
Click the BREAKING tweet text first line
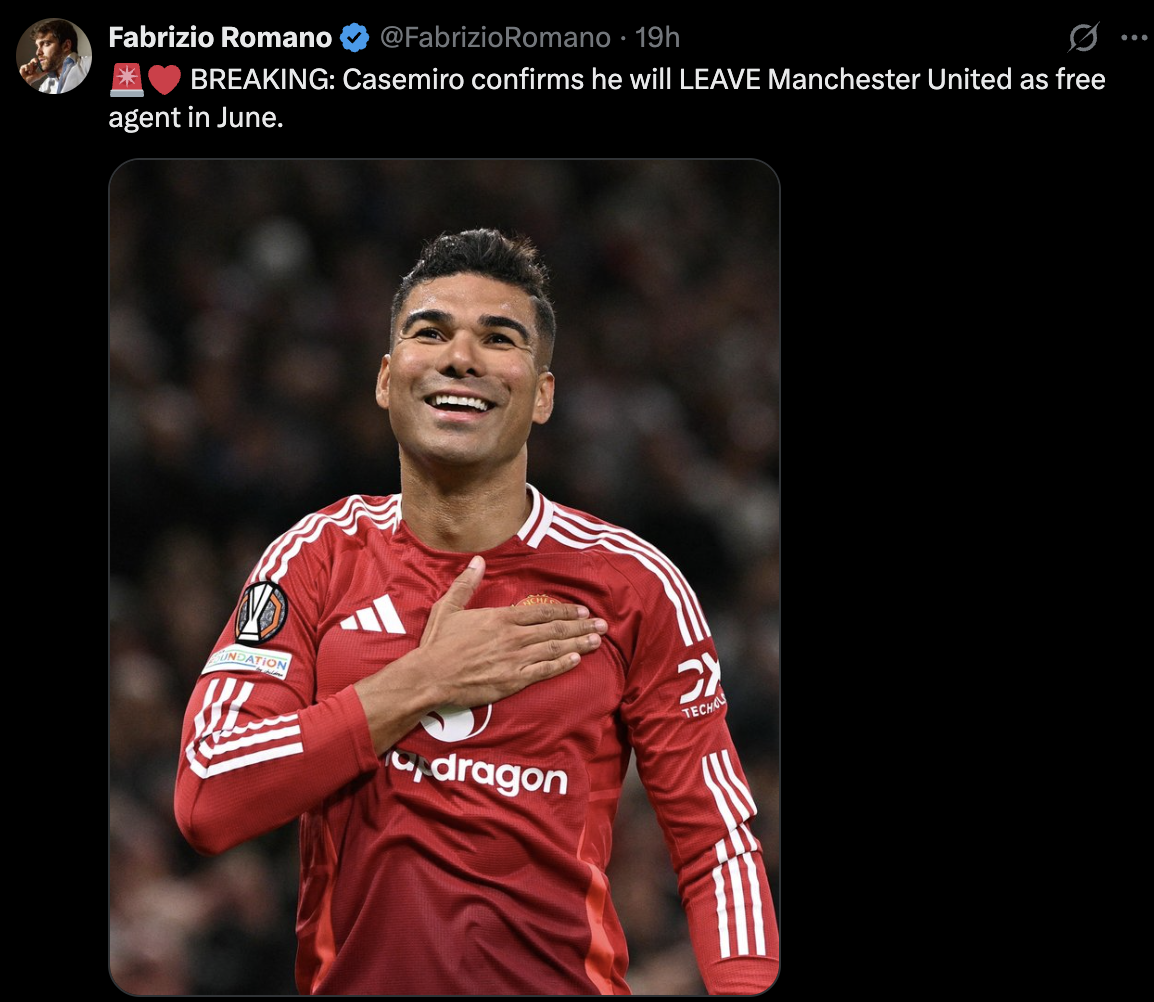648,80
